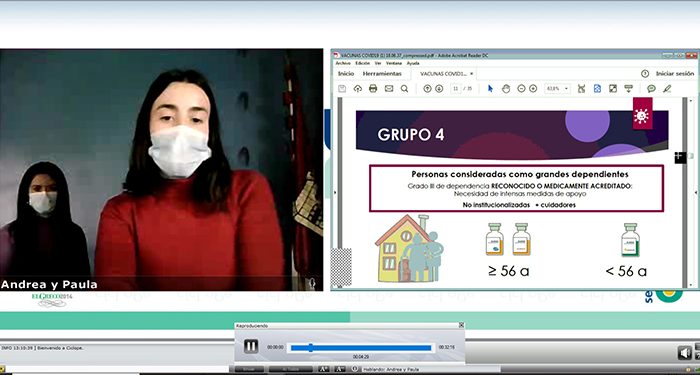Switch to the Inicio tab
Viewport: 700px width, 375px height.
pyautogui.click(x=346, y=74)
